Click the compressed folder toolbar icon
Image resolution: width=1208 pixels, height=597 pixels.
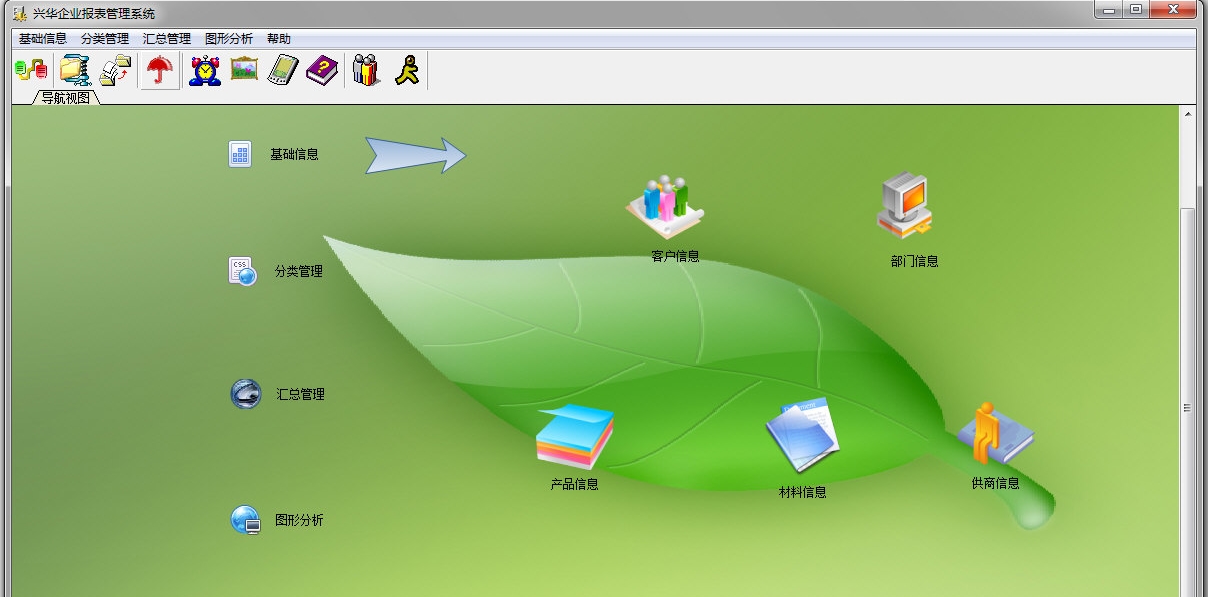tap(74, 71)
